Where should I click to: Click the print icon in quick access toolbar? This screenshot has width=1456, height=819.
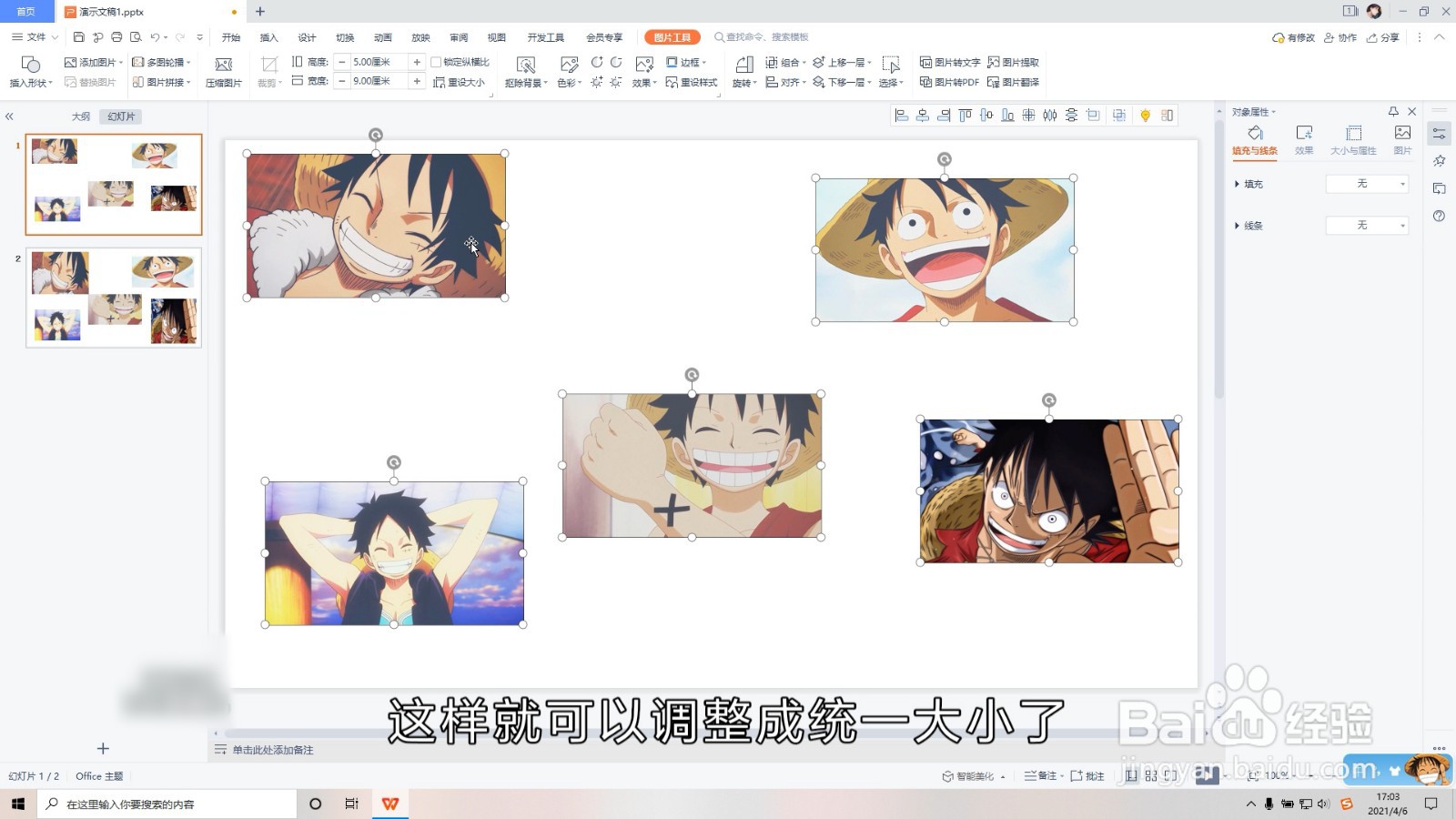(x=116, y=37)
